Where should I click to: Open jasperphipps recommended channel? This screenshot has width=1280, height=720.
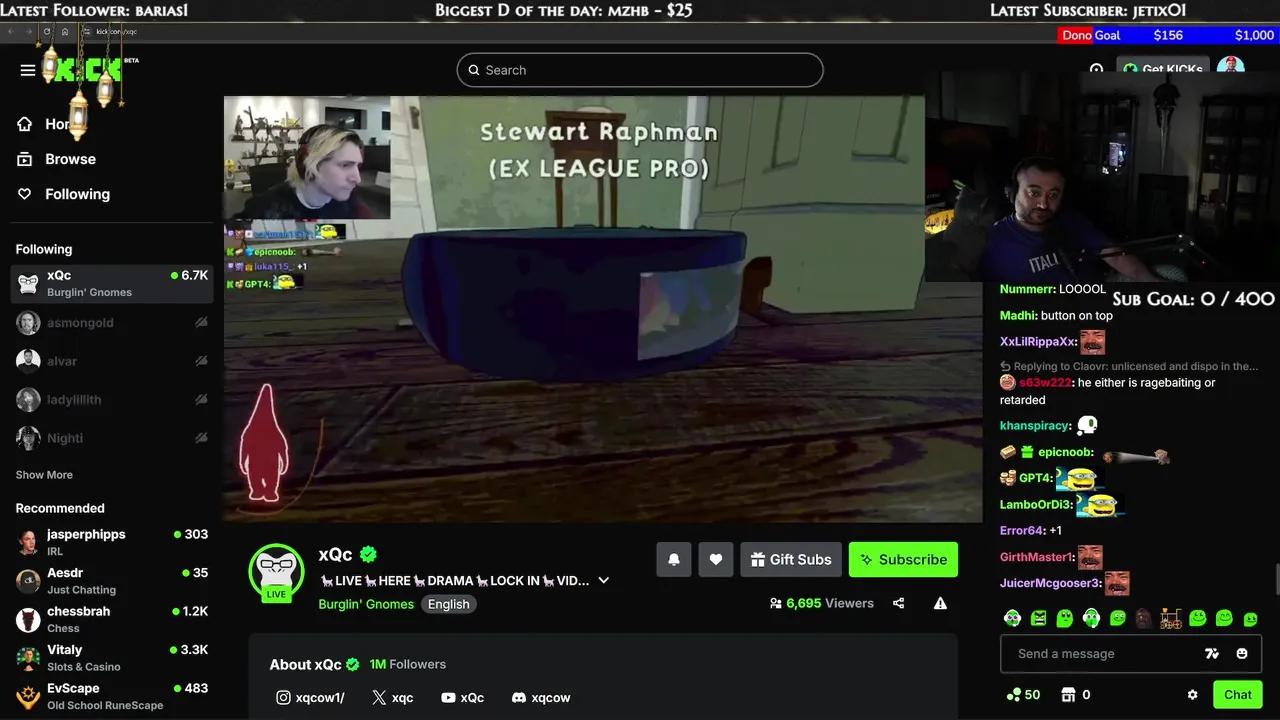112,542
